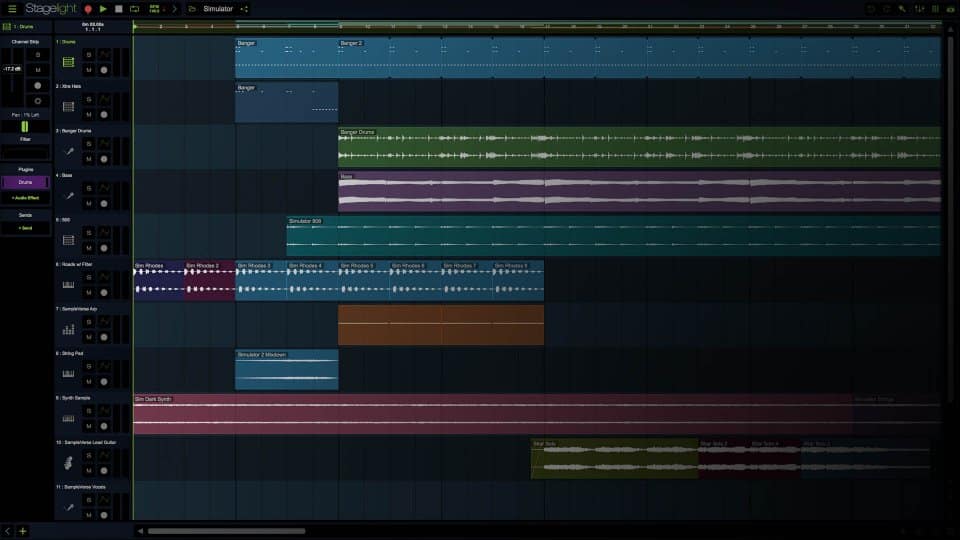
Task: Solo the String Pad track
Action: tap(89, 366)
